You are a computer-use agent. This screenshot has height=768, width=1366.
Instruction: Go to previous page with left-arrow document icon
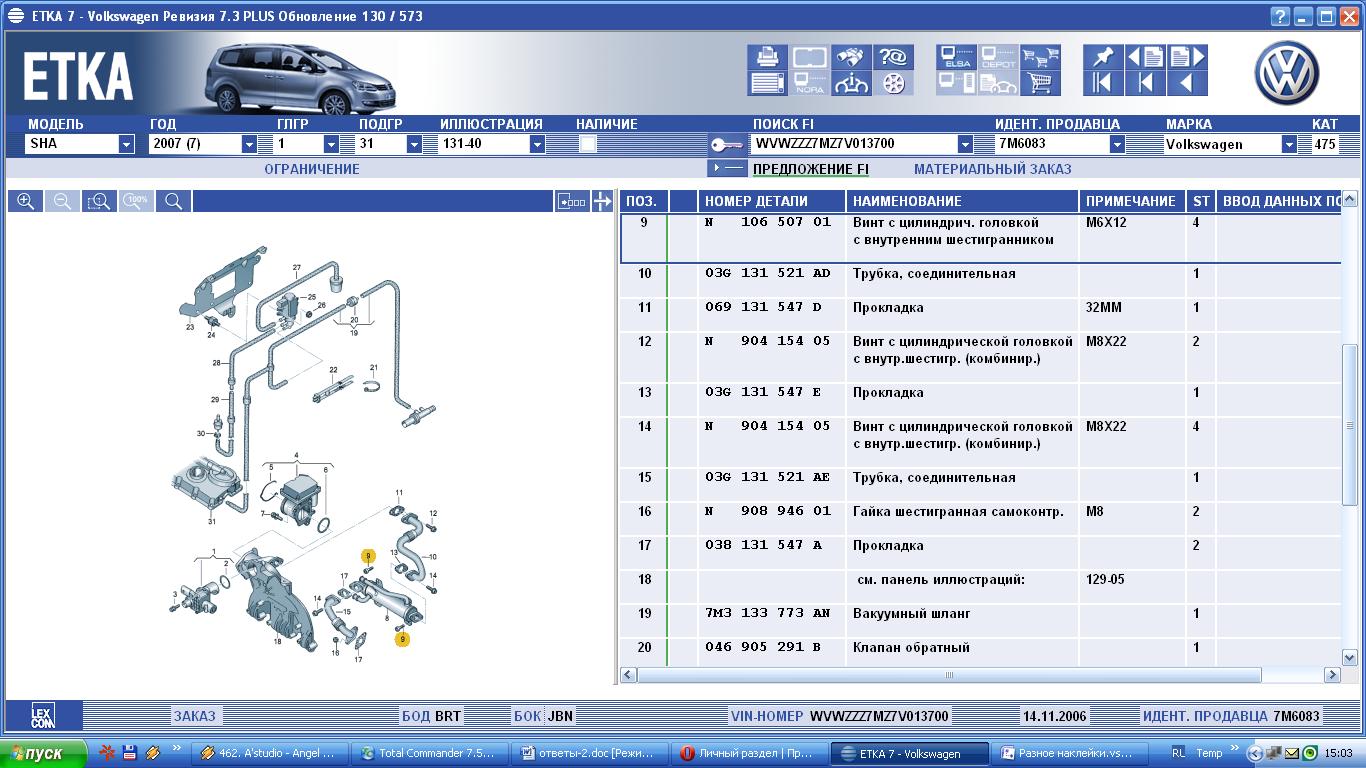point(1146,57)
